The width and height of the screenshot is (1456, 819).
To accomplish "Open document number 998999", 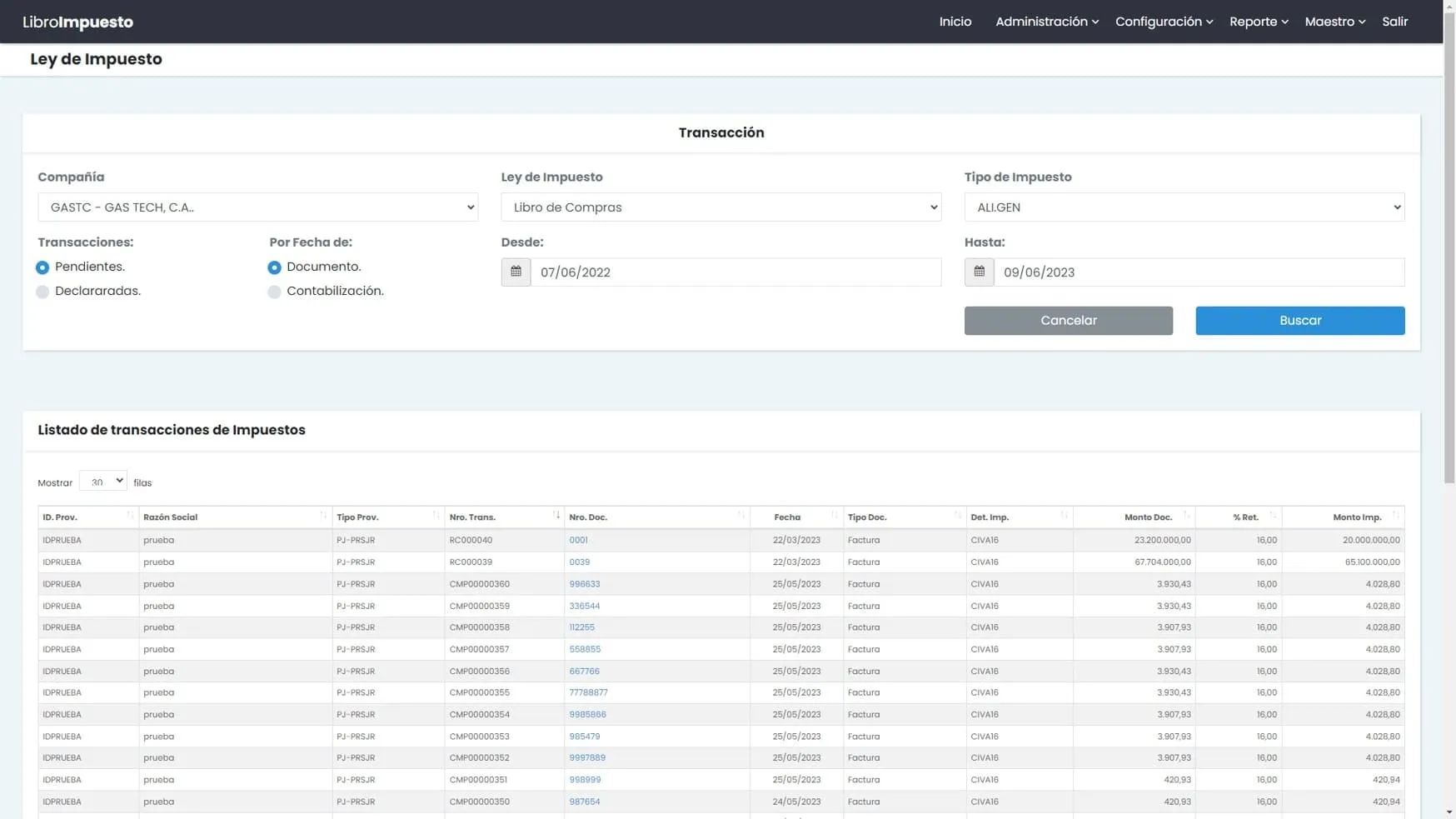I will (x=585, y=780).
